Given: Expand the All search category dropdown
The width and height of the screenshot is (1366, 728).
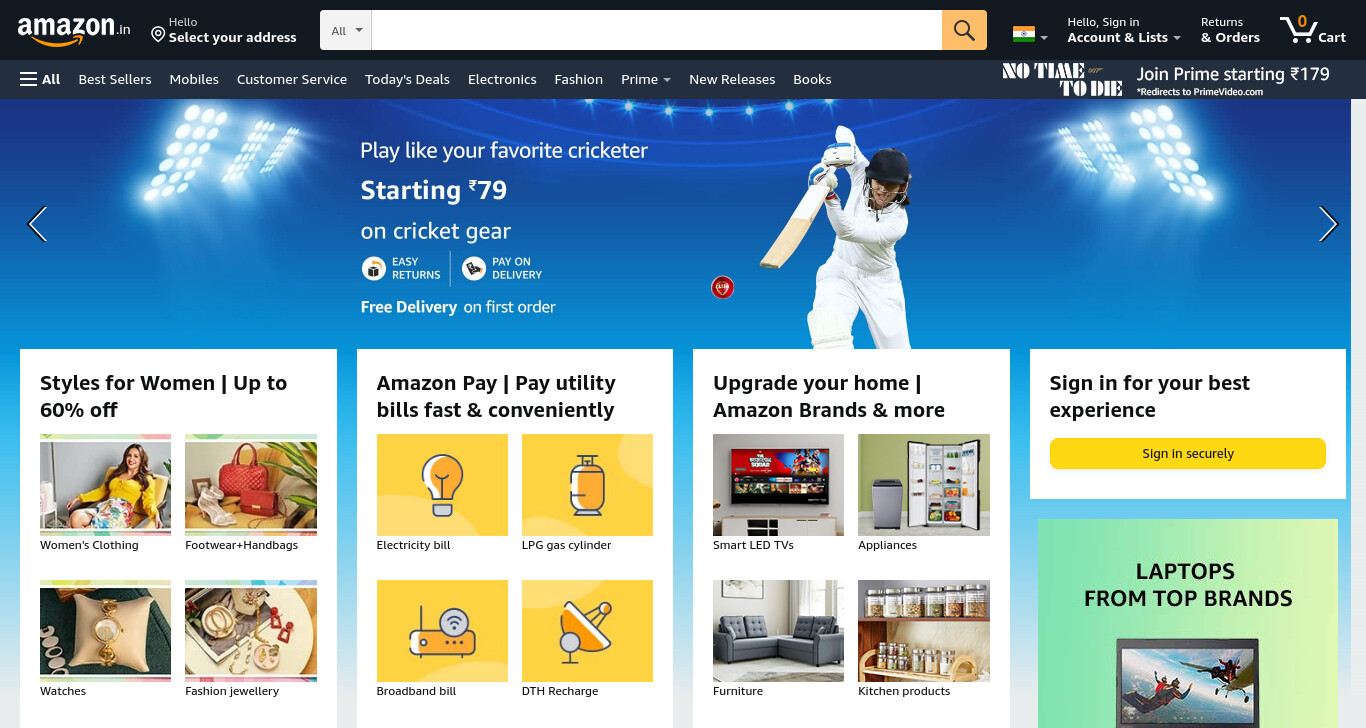Looking at the screenshot, I should click(x=346, y=30).
